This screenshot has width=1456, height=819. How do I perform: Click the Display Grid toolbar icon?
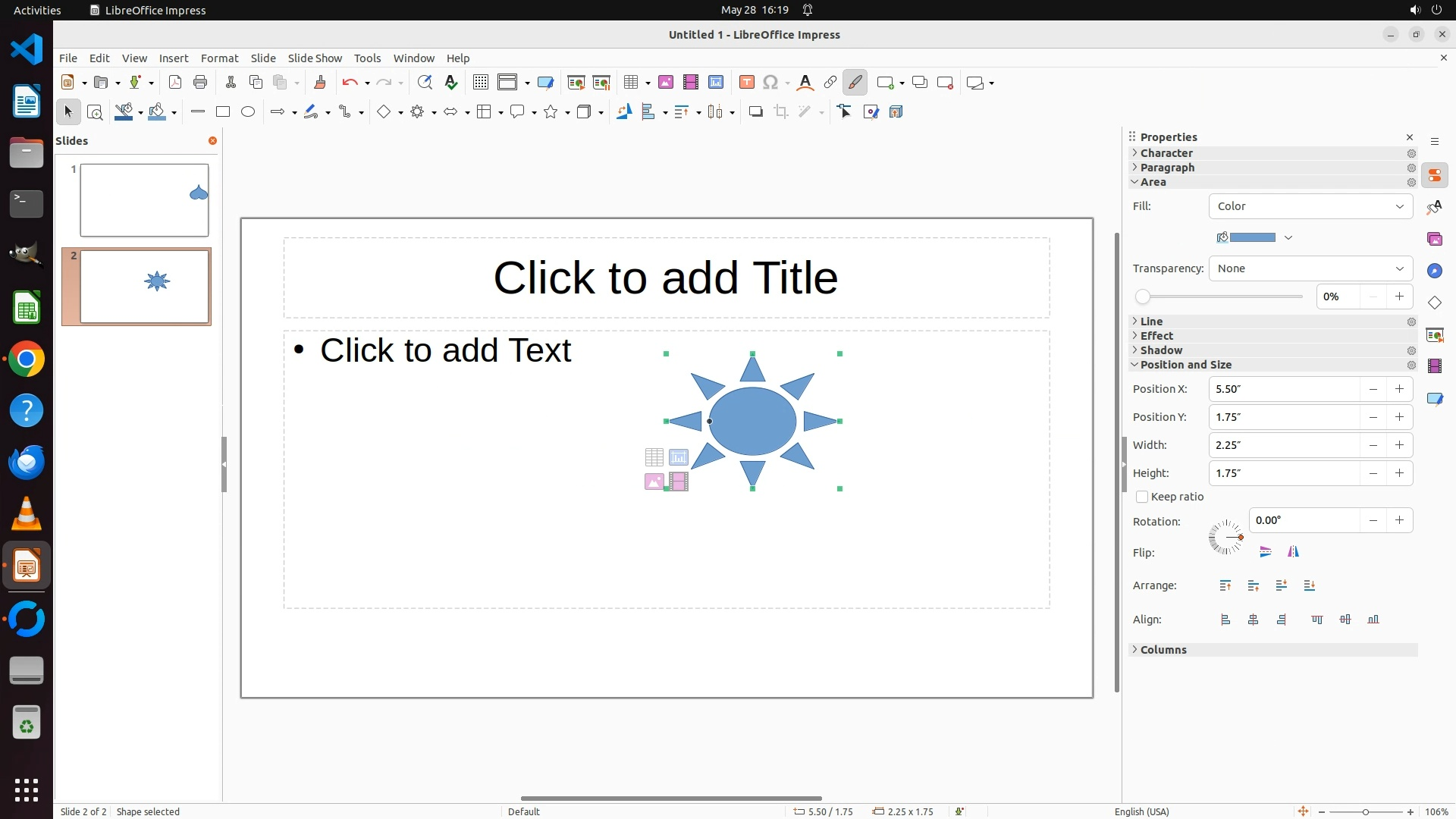[x=480, y=83]
